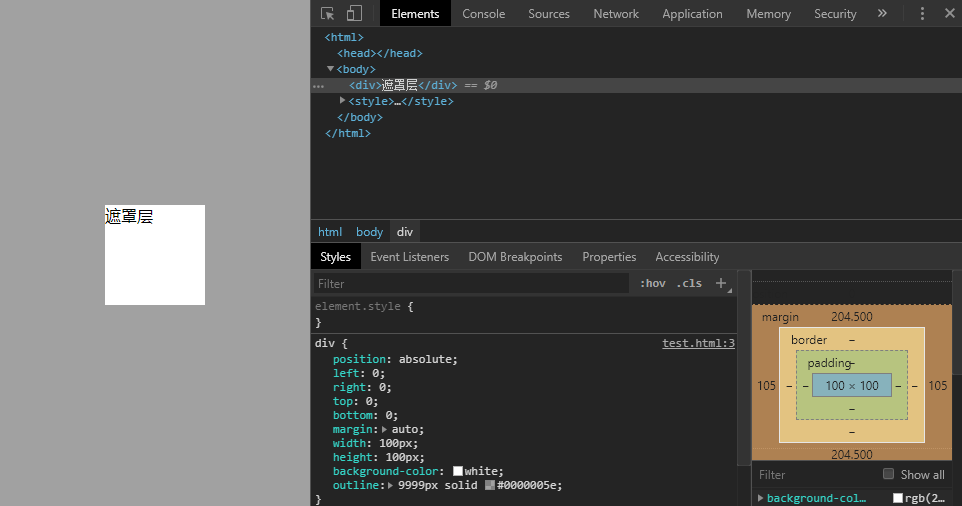Select the closing html tag row
The height and width of the screenshot is (506, 962).
coord(348,133)
